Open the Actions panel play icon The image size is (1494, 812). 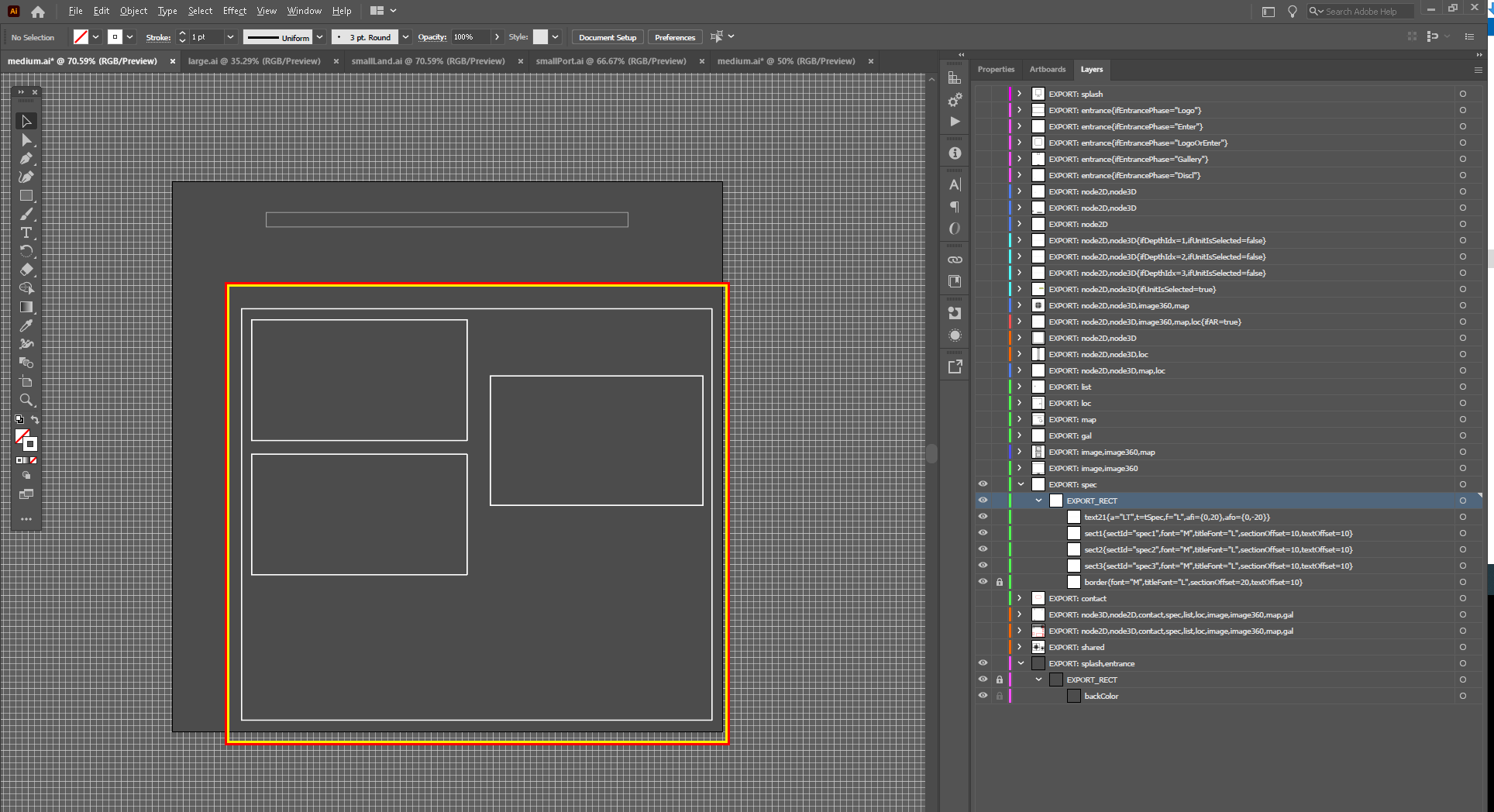(x=955, y=122)
